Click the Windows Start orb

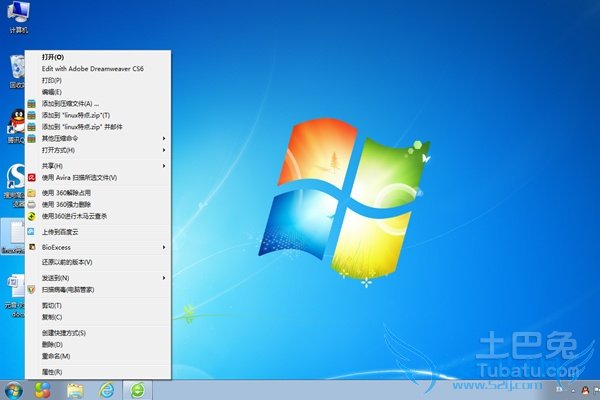pos(13,389)
